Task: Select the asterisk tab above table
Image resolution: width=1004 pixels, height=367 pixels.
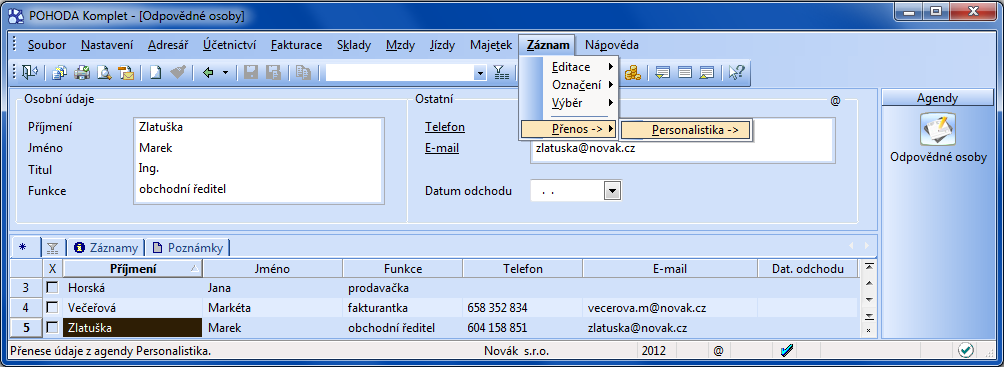Action: click(23, 247)
